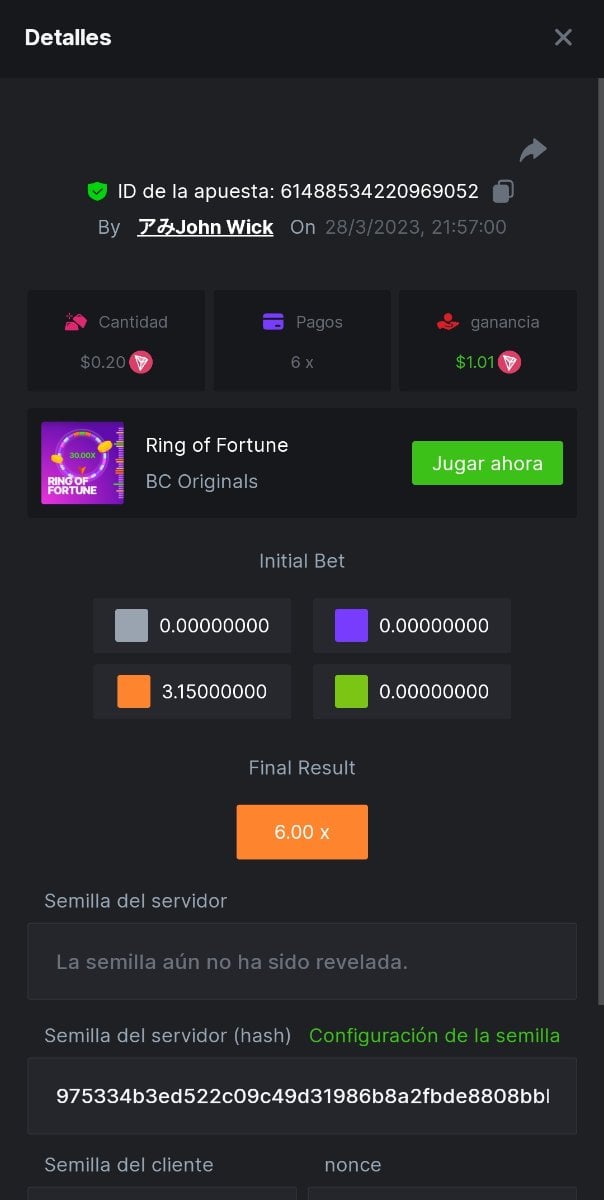The height and width of the screenshot is (1200, 604).
Task: Click the Cantidad bet amount icon
Action: click(76, 322)
